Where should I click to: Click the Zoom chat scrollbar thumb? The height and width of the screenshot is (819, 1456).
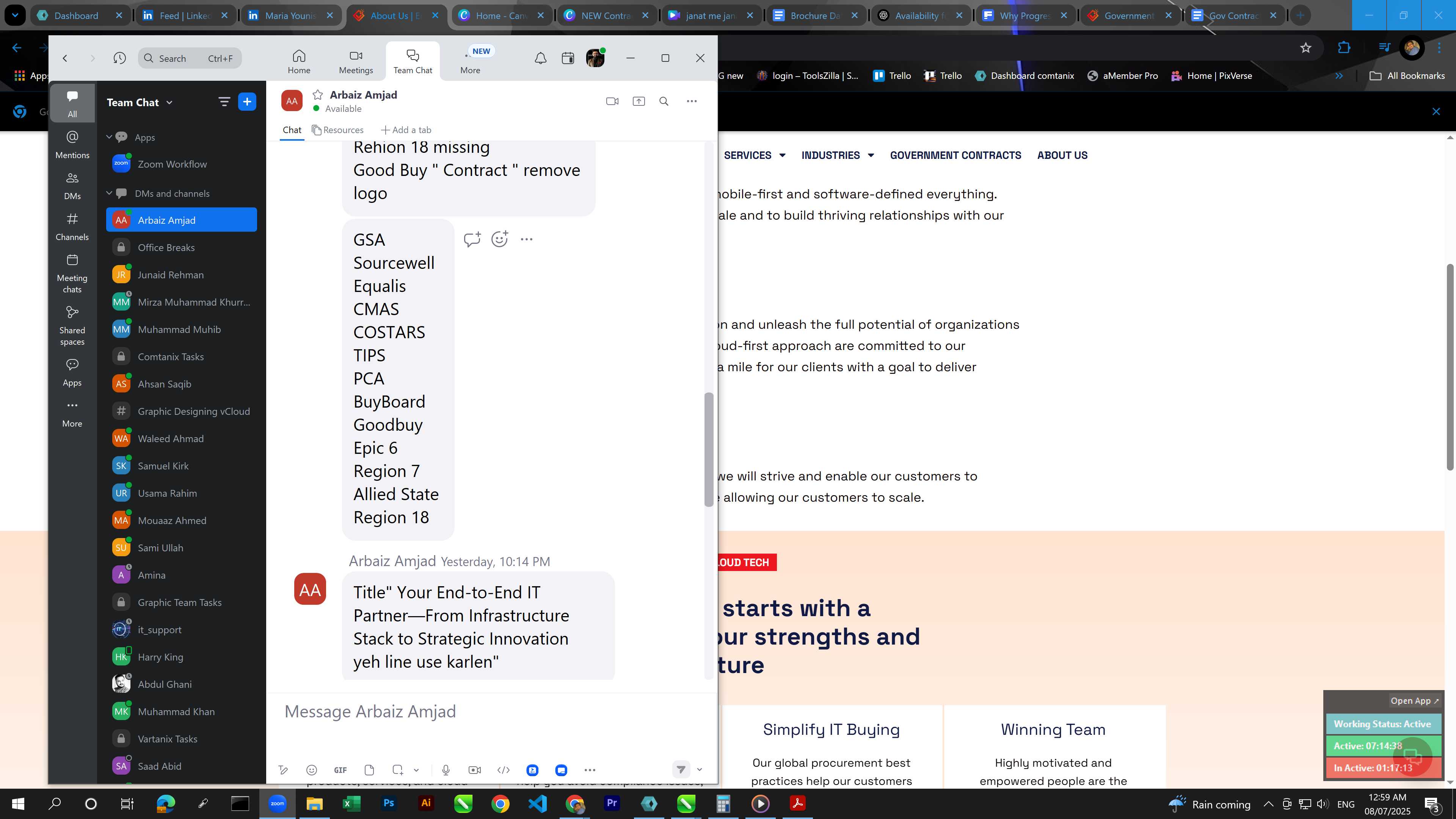(709, 449)
